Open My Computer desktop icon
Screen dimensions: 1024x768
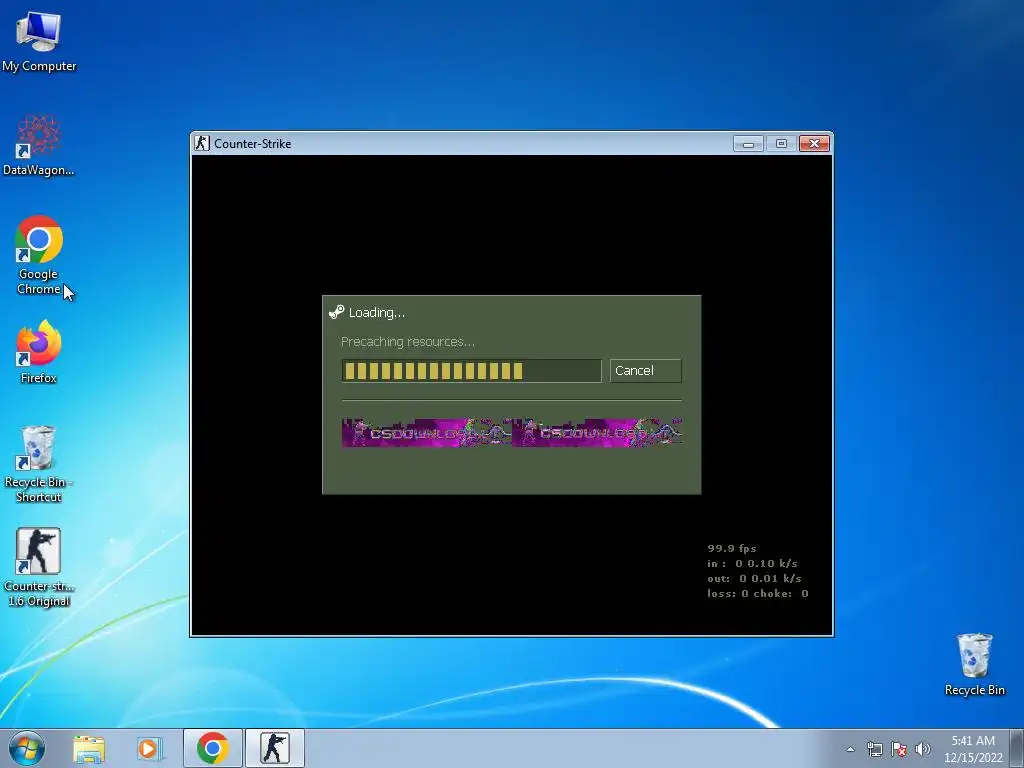[39, 41]
